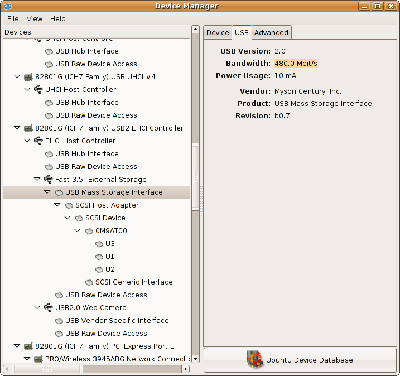Select USB Raw Device Access right after SCSI Generic Interface
This screenshot has width=400, height=376.
[x=106, y=295]
